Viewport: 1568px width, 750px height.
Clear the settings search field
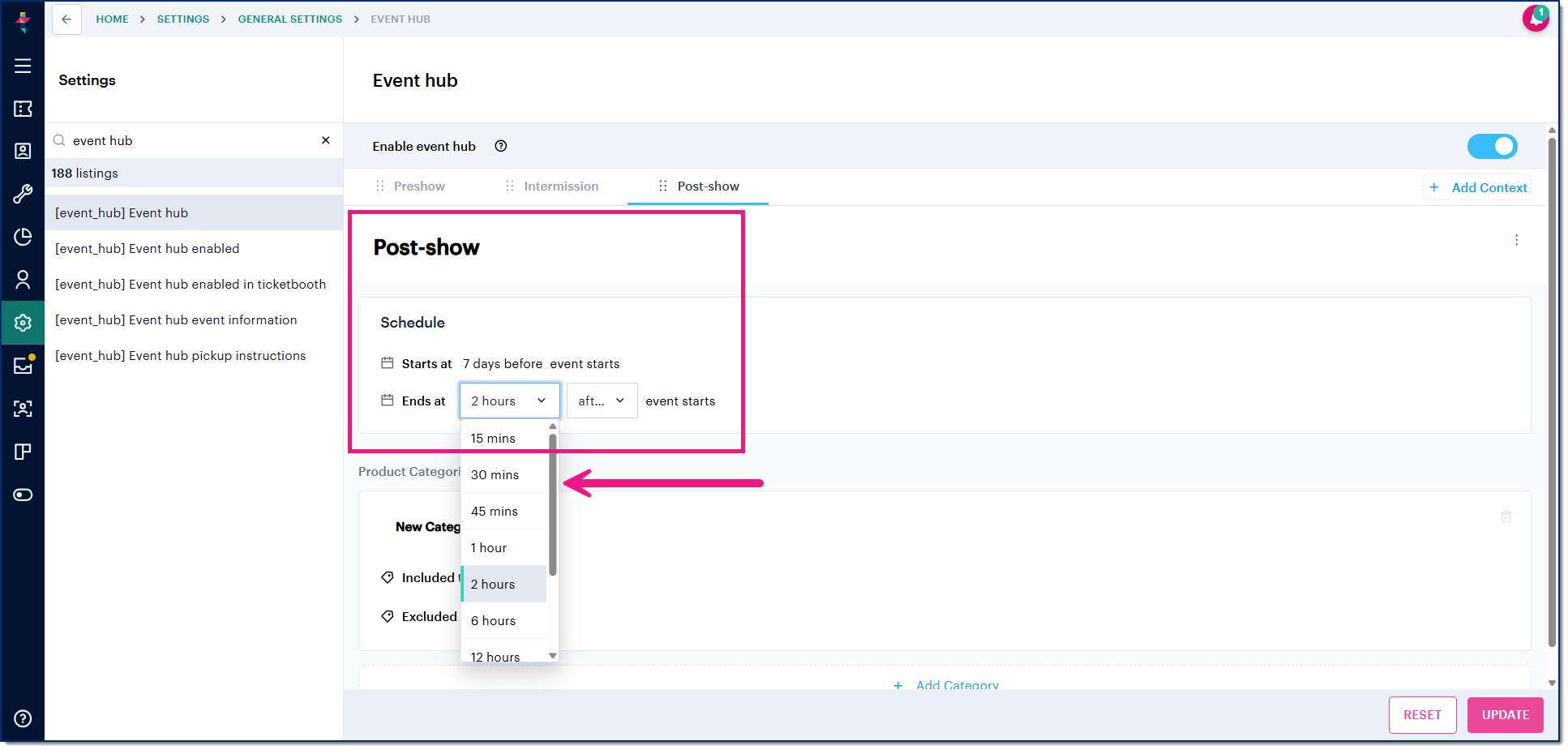tap(326, 140)
